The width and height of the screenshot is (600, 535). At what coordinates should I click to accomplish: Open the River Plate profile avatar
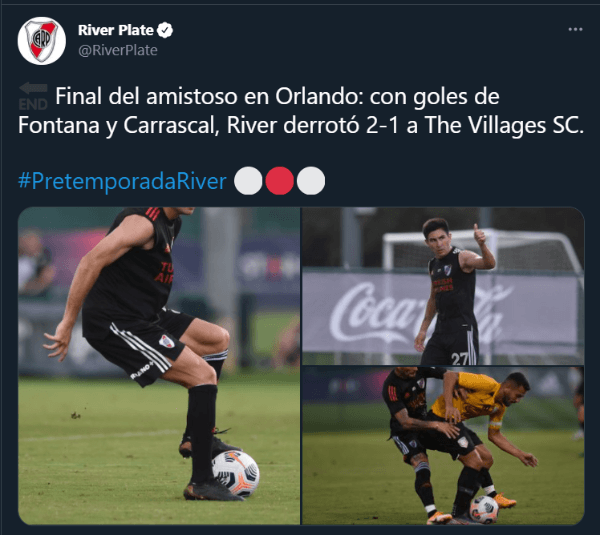pos(42,41)
